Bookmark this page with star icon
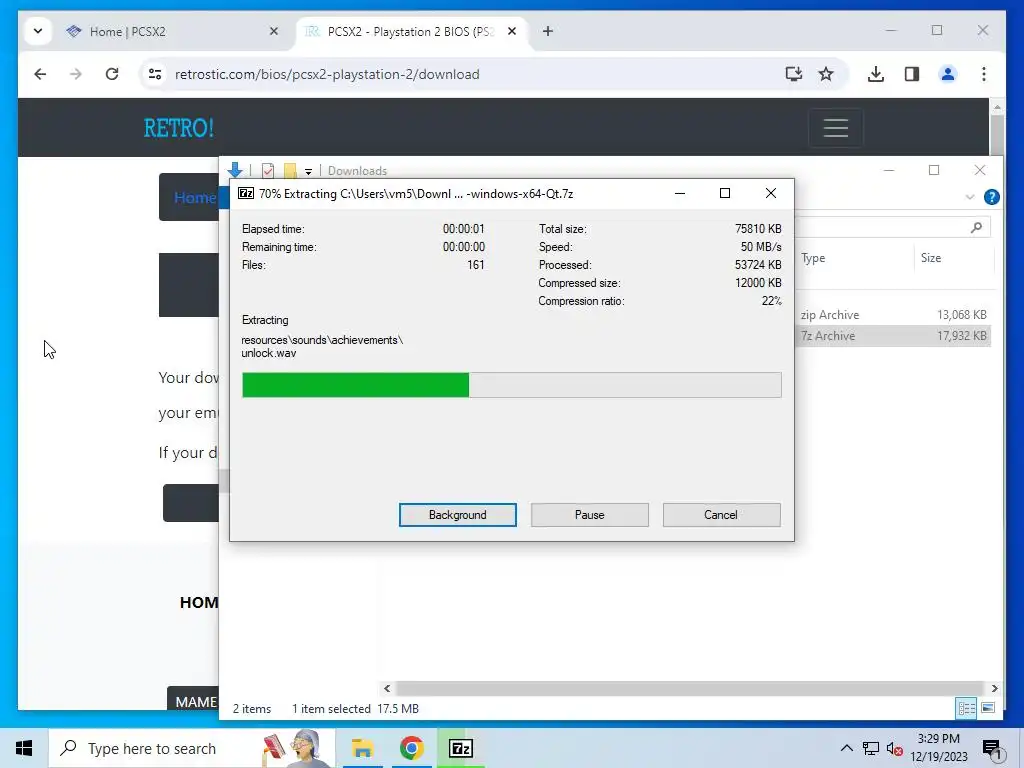Image resolution: width=1024 pixels, height=768 pixels. (826, 74)
